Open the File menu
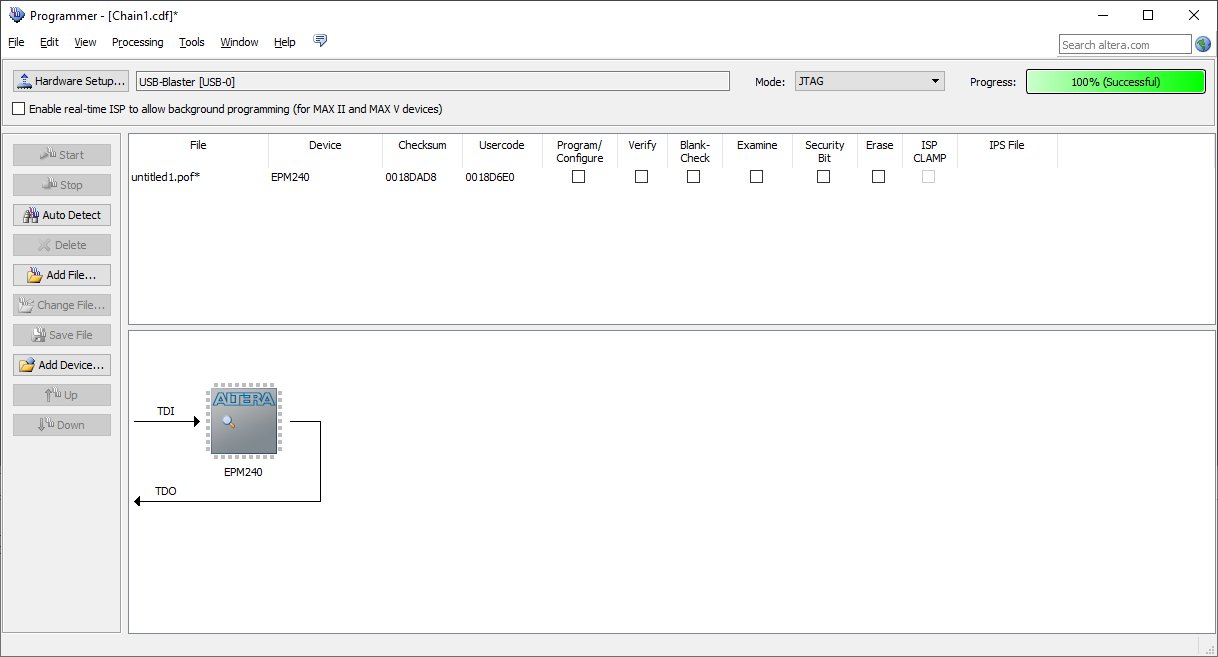The image size is (1218, 657). (x=16, y=42)
